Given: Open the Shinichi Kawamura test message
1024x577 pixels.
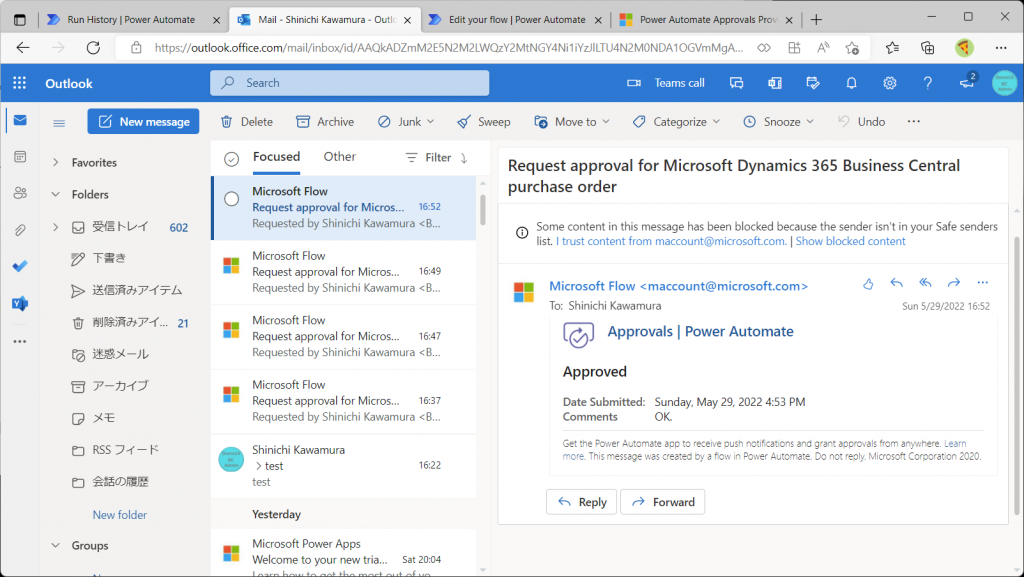Looking at the screenshot, I should 344,466.
